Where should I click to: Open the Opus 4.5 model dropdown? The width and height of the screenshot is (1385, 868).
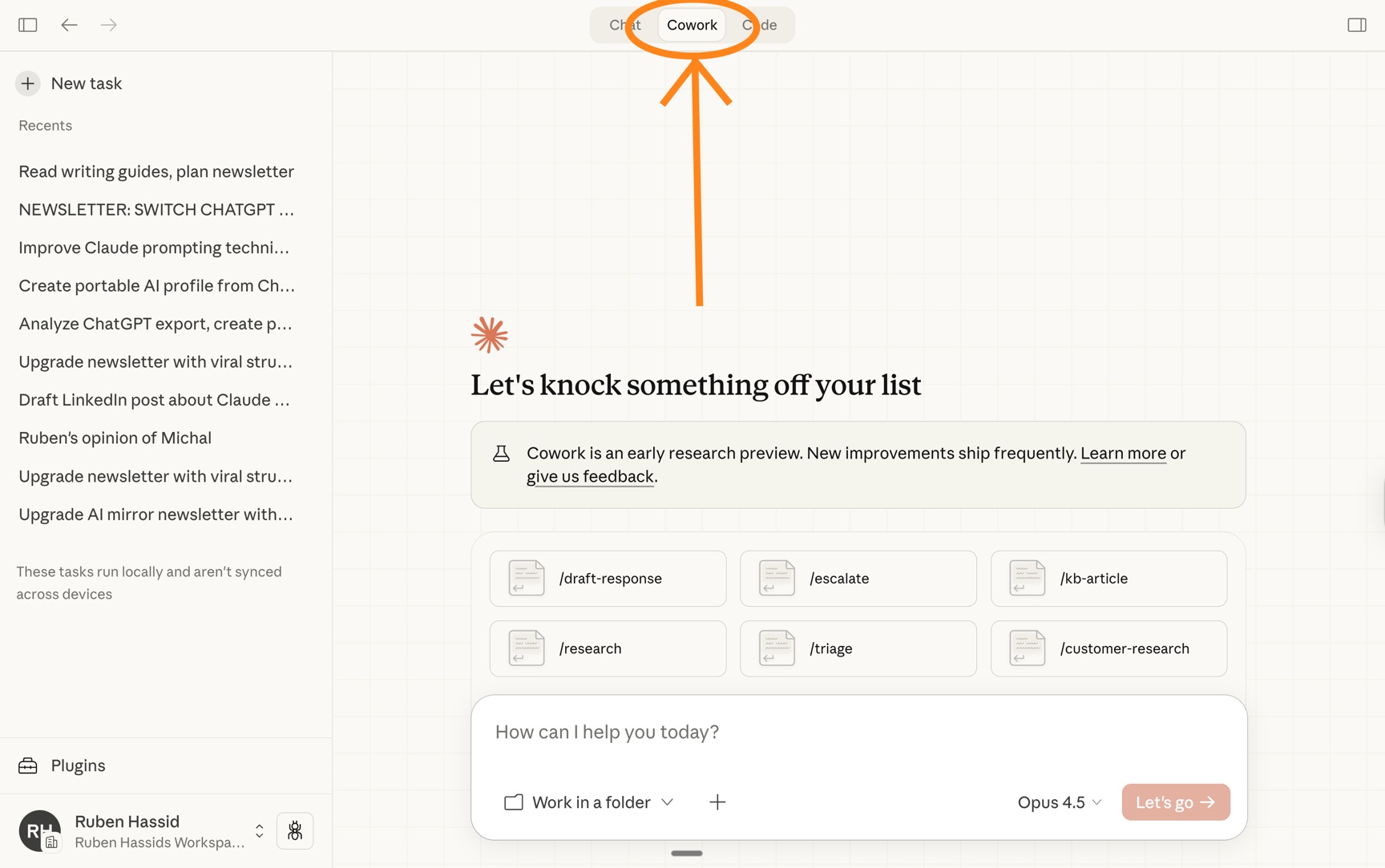[x=1060, y=802]
